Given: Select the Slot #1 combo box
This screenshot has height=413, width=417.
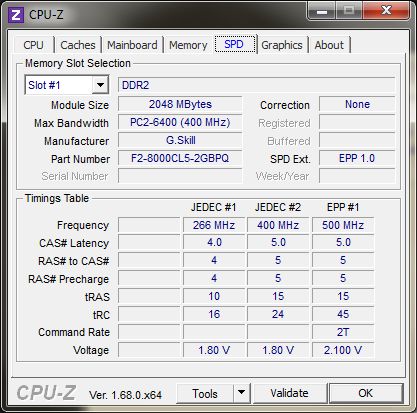Looking at the screenshot, I should click(x=67, y=85).
